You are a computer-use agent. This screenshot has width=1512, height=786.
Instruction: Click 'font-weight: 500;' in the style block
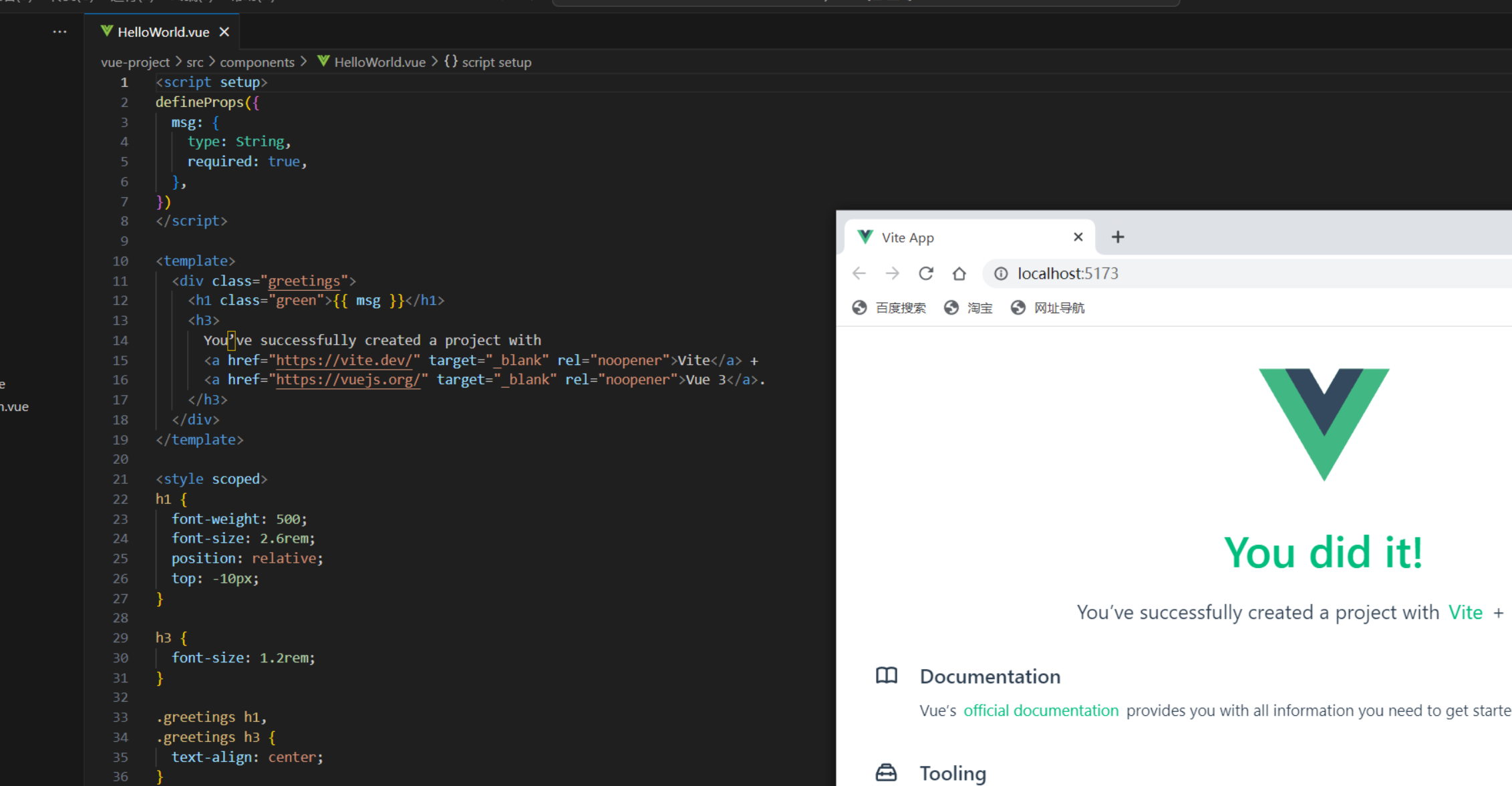(x=239, y=519)
